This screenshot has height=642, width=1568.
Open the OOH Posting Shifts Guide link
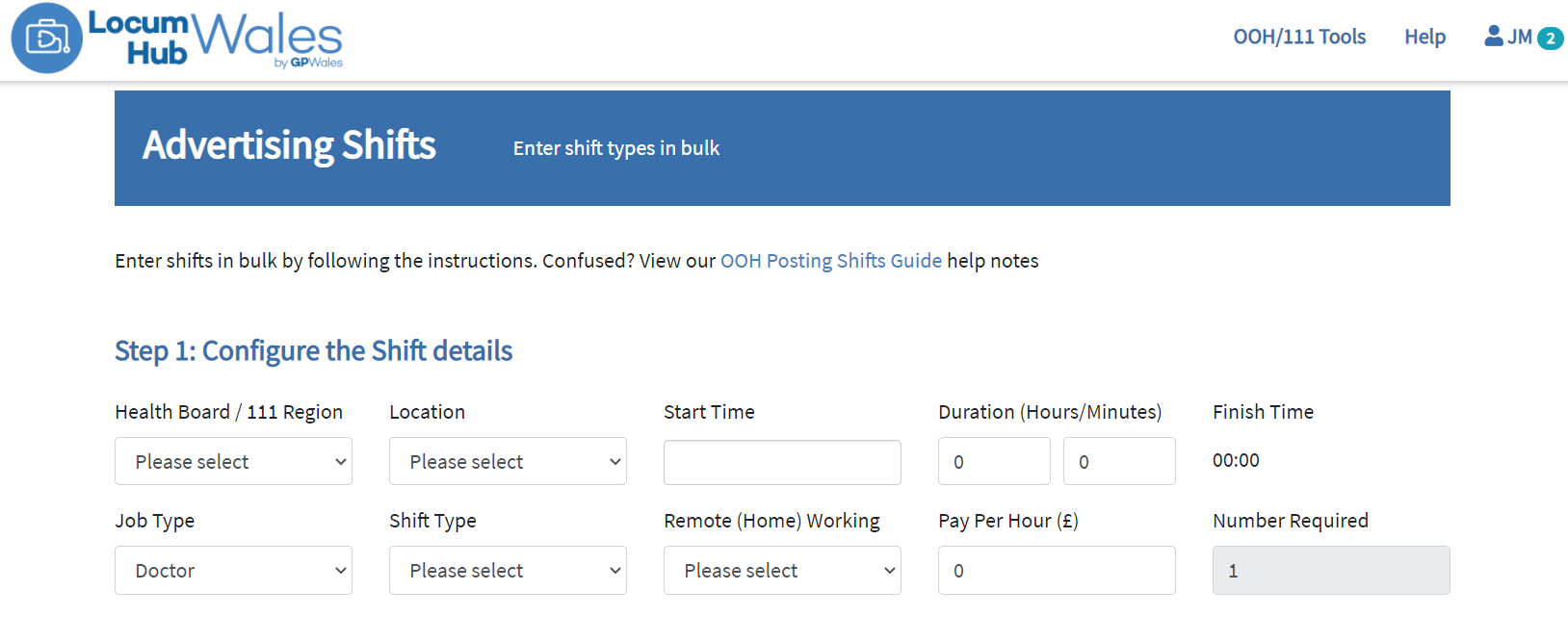pyautogui.click(x=830, y=261)
